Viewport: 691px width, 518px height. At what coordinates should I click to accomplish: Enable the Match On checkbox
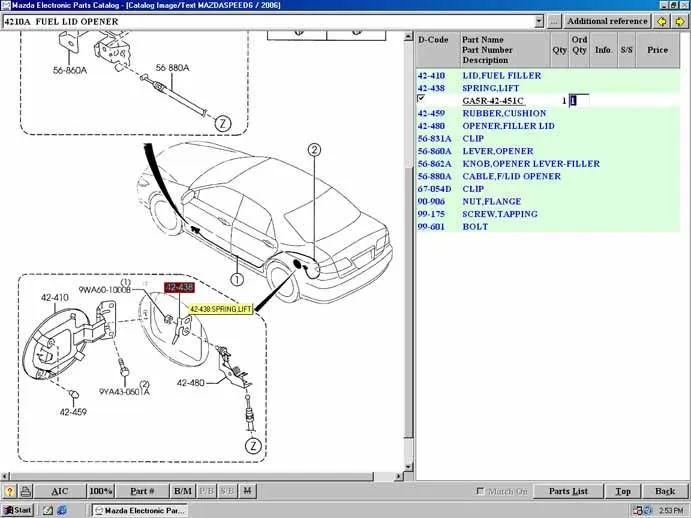pos(481,491)
